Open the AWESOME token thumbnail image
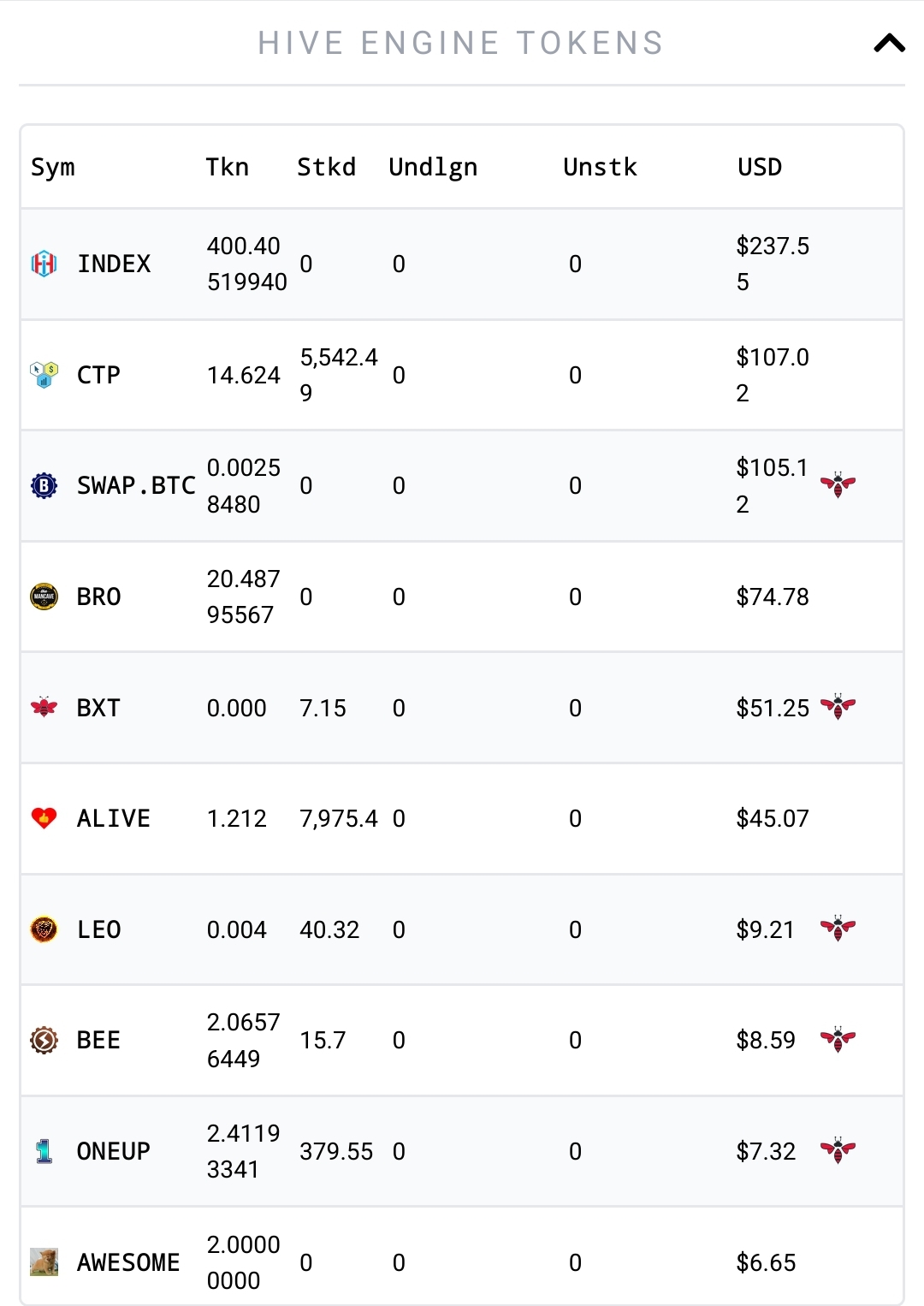 (x=44, y=1262)
